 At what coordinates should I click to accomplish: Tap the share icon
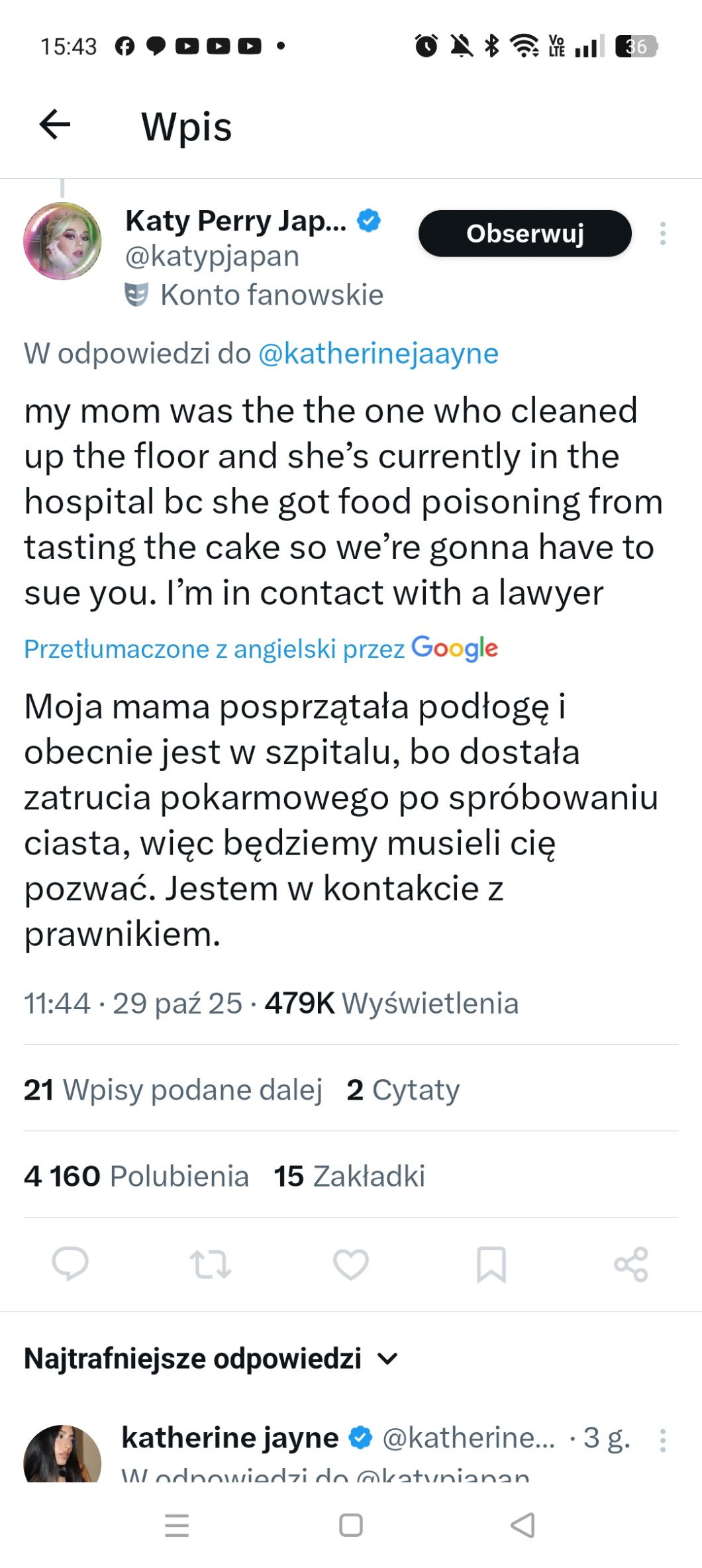630,1264
